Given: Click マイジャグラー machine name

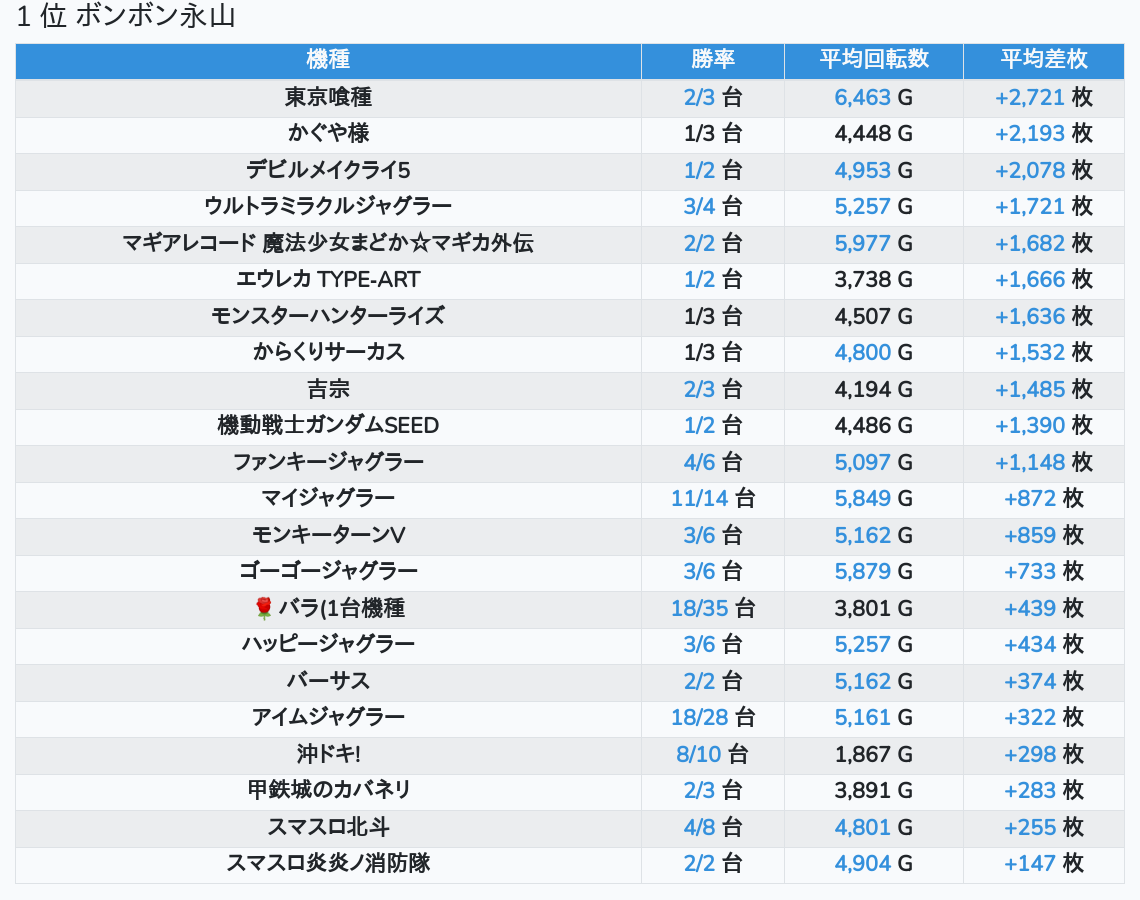Looking at the screenshot, I should click(328, 499).
